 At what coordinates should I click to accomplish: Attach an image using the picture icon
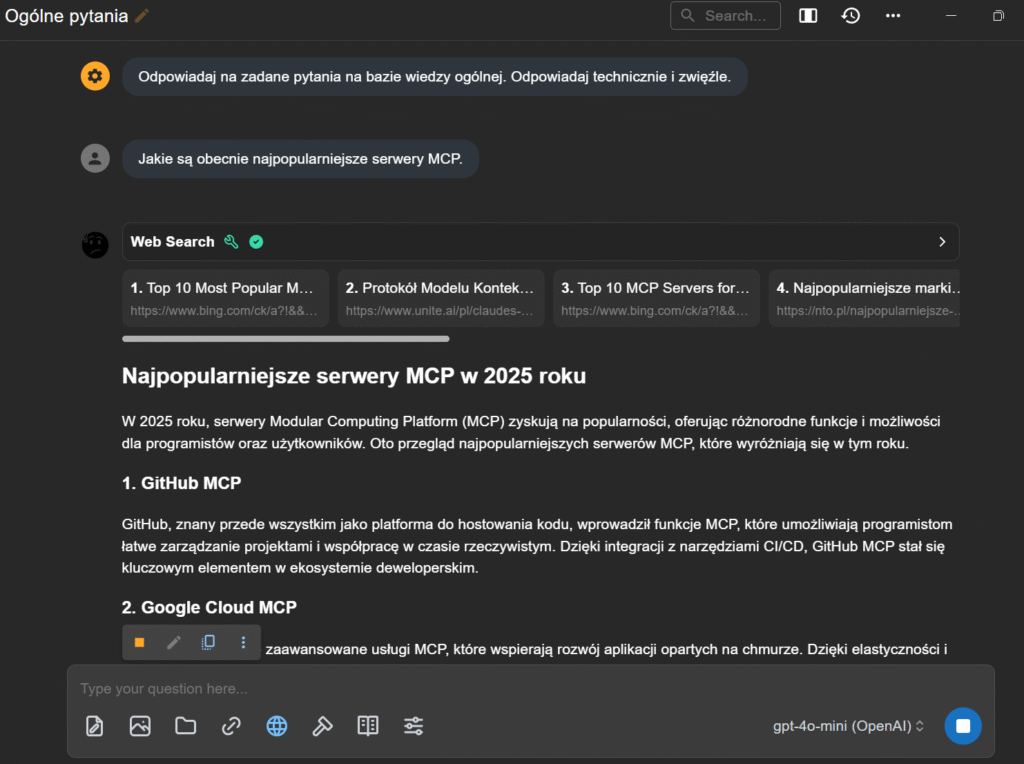click(x=140, y=726)
